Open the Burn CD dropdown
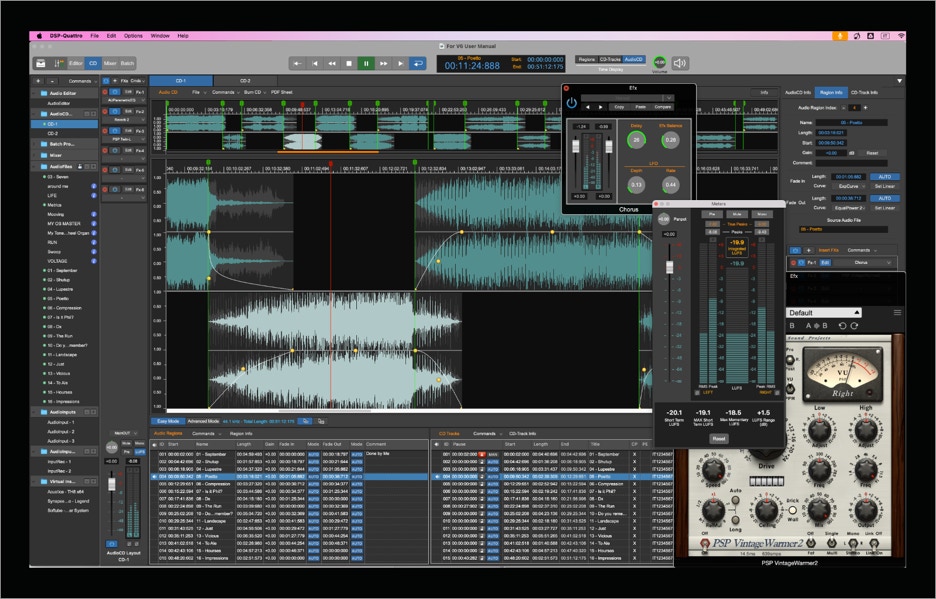The height and width of the screenshot is (599, 936). click(x=254, y=92)
